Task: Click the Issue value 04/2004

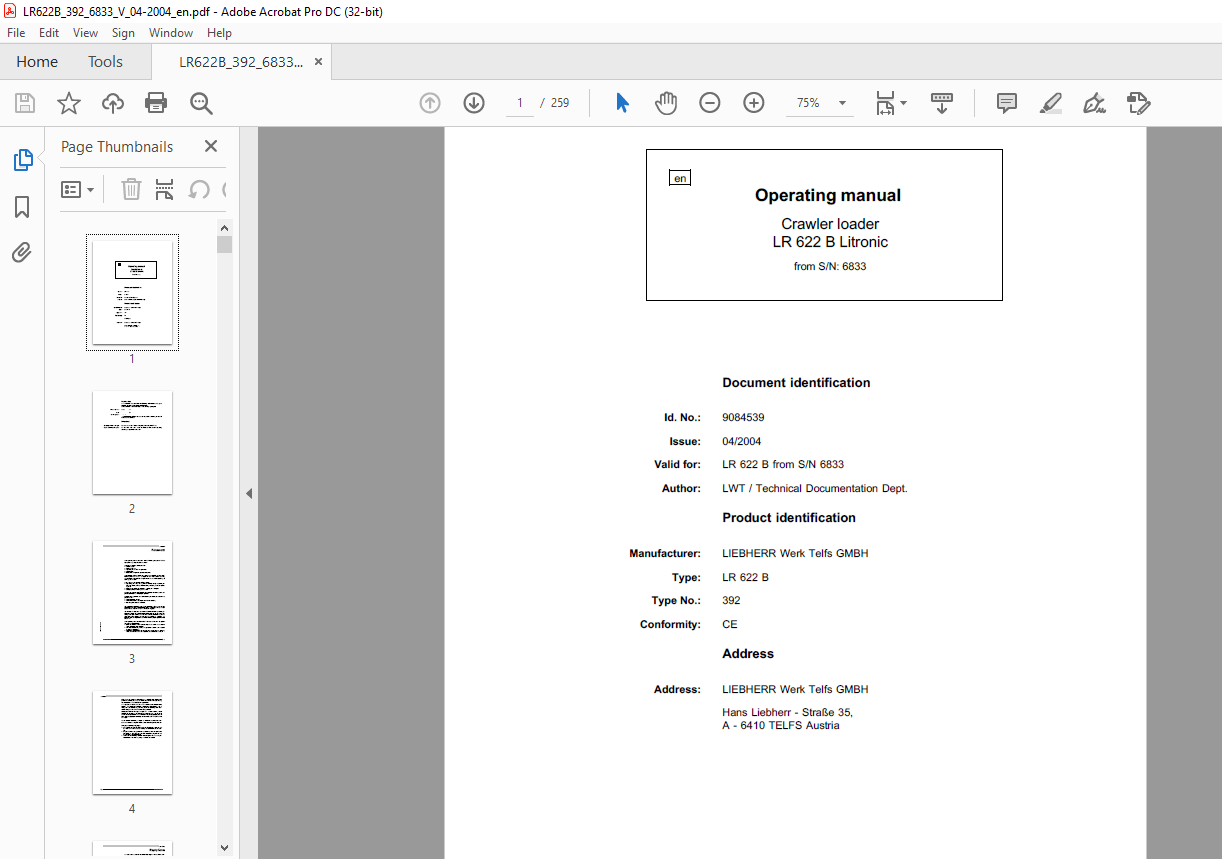Action: 742,441
